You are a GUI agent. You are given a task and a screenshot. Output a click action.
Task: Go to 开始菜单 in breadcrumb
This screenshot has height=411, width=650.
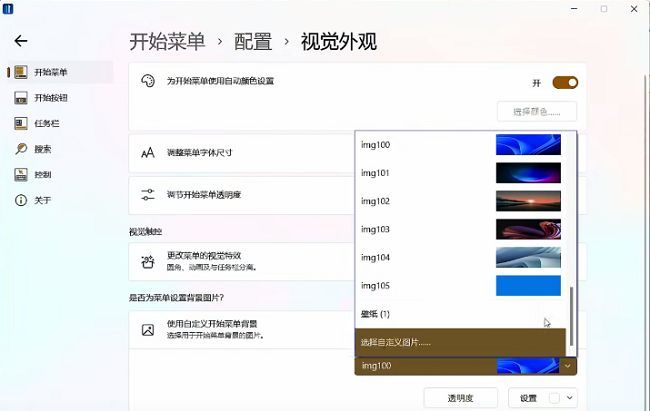tap(167, 41)
